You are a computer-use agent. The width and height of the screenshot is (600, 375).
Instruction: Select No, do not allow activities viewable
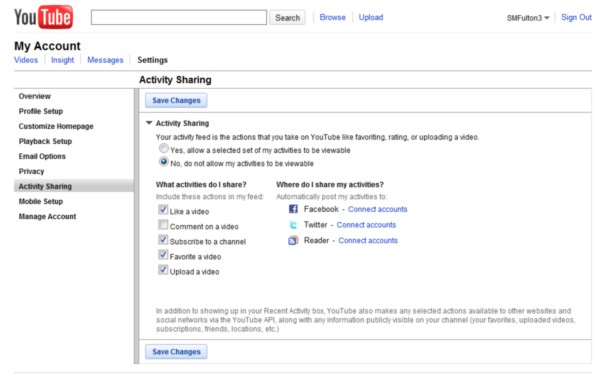pos(164,161)
